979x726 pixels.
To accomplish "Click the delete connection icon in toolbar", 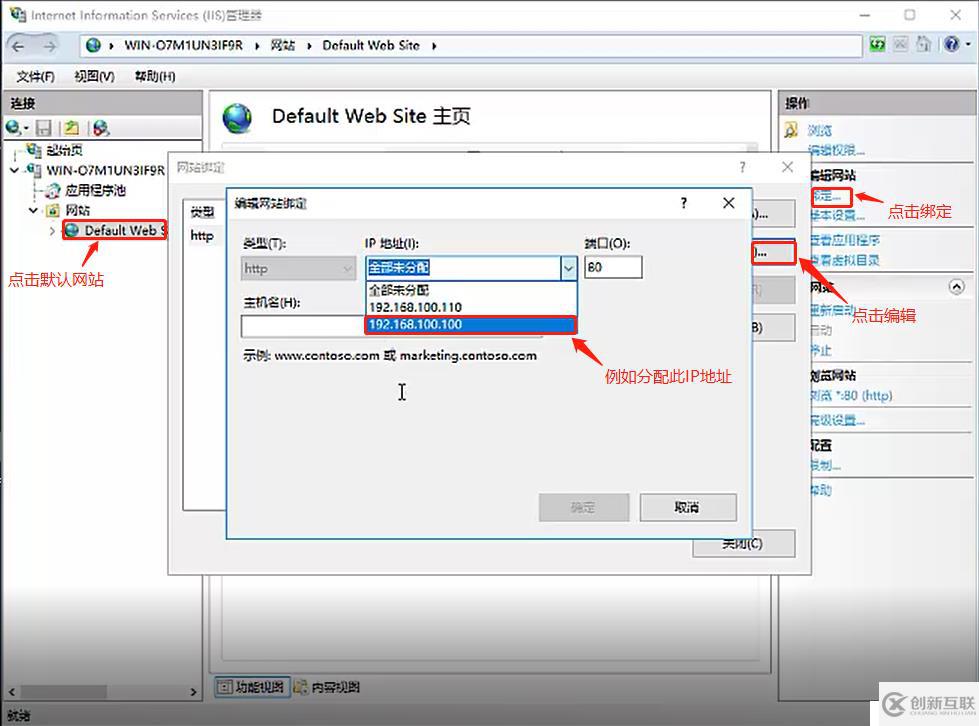I will 101,128.
